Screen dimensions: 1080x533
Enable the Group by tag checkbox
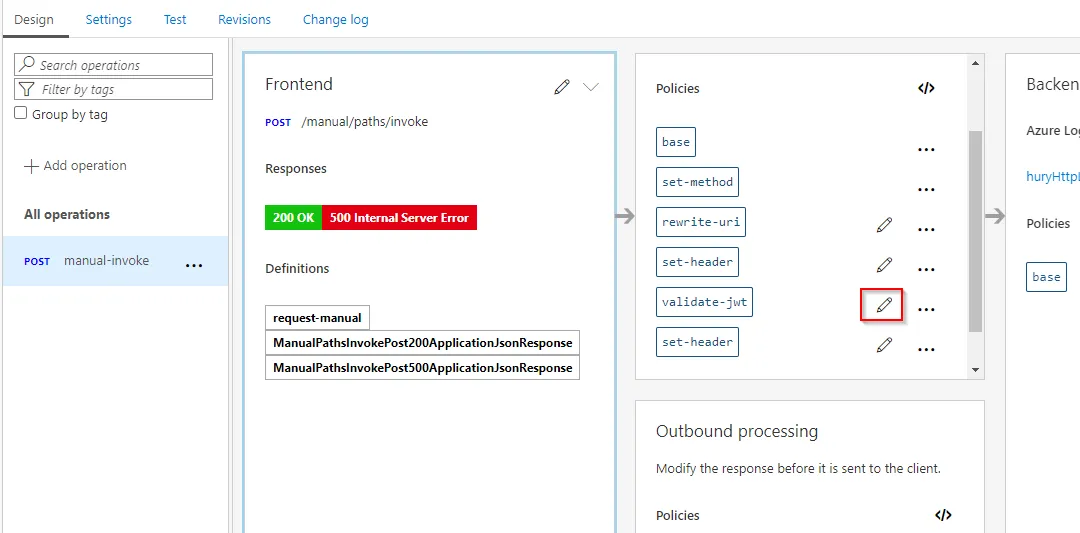coord(21,114)
